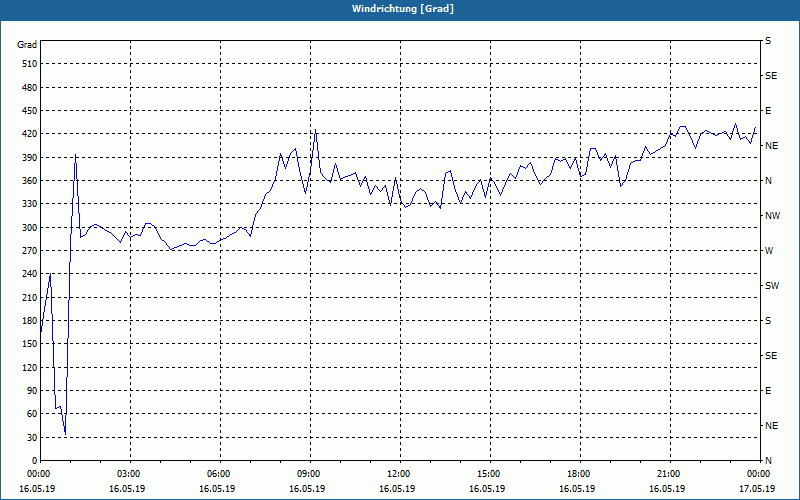Screen dimensions: 800x500
Task: Click the SW compass label on the right axis
Action: point(772,286)
